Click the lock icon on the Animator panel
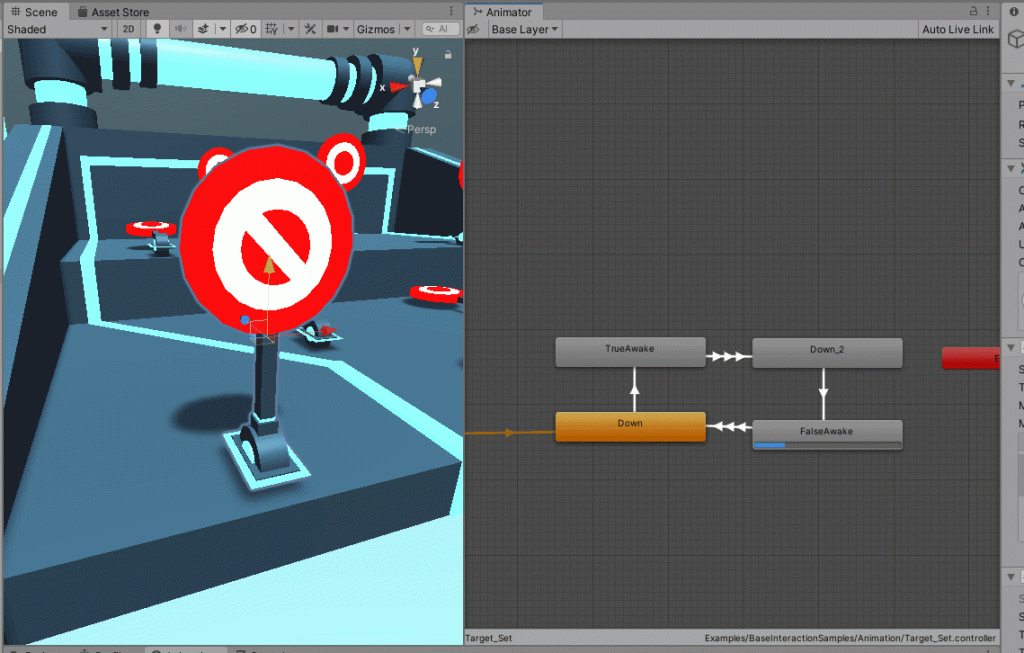 [x=973, y=10]
